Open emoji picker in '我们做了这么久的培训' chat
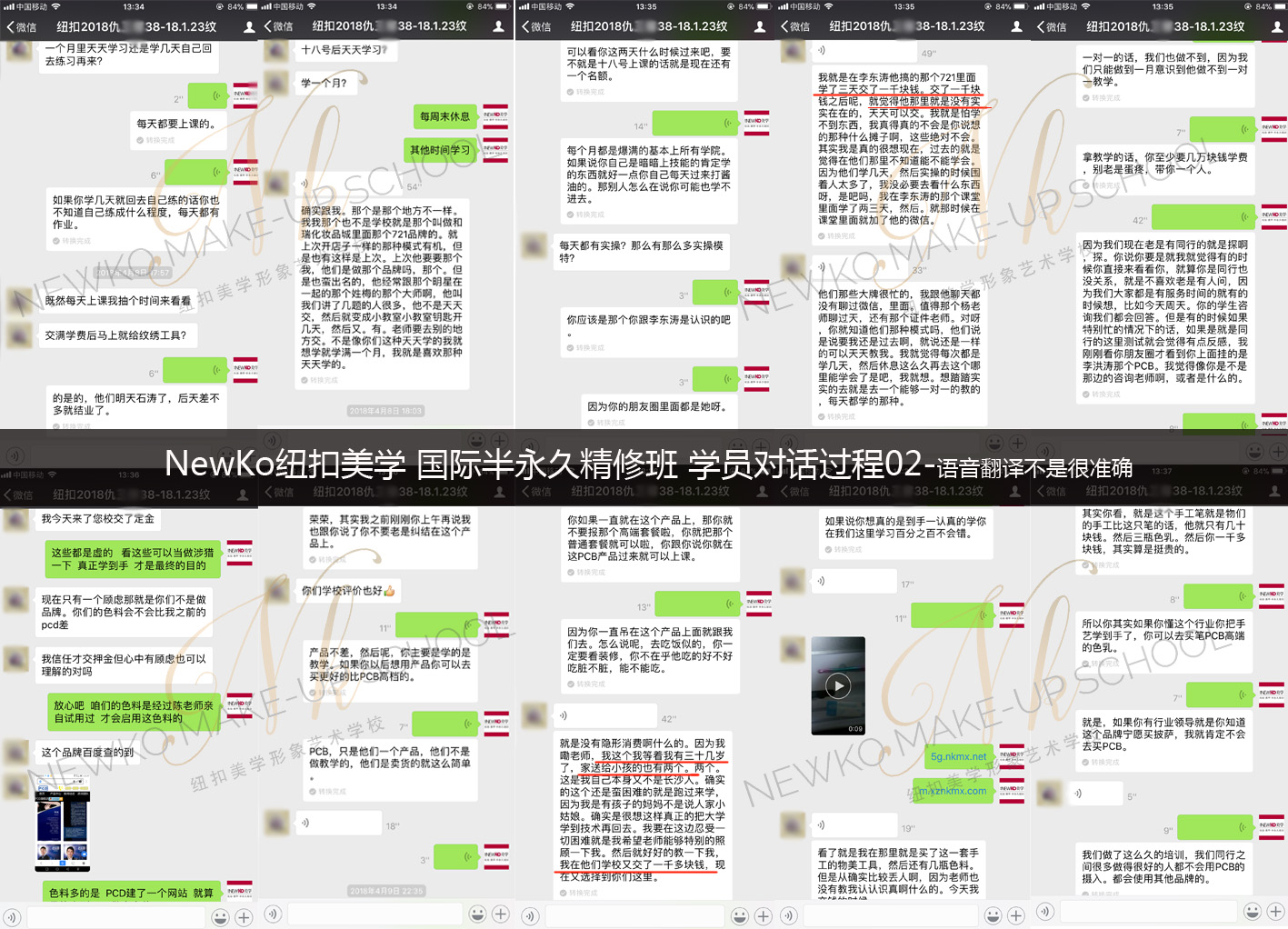Screen dimensions: 1288x929 pyautogui.click(x=1253, y=911)
